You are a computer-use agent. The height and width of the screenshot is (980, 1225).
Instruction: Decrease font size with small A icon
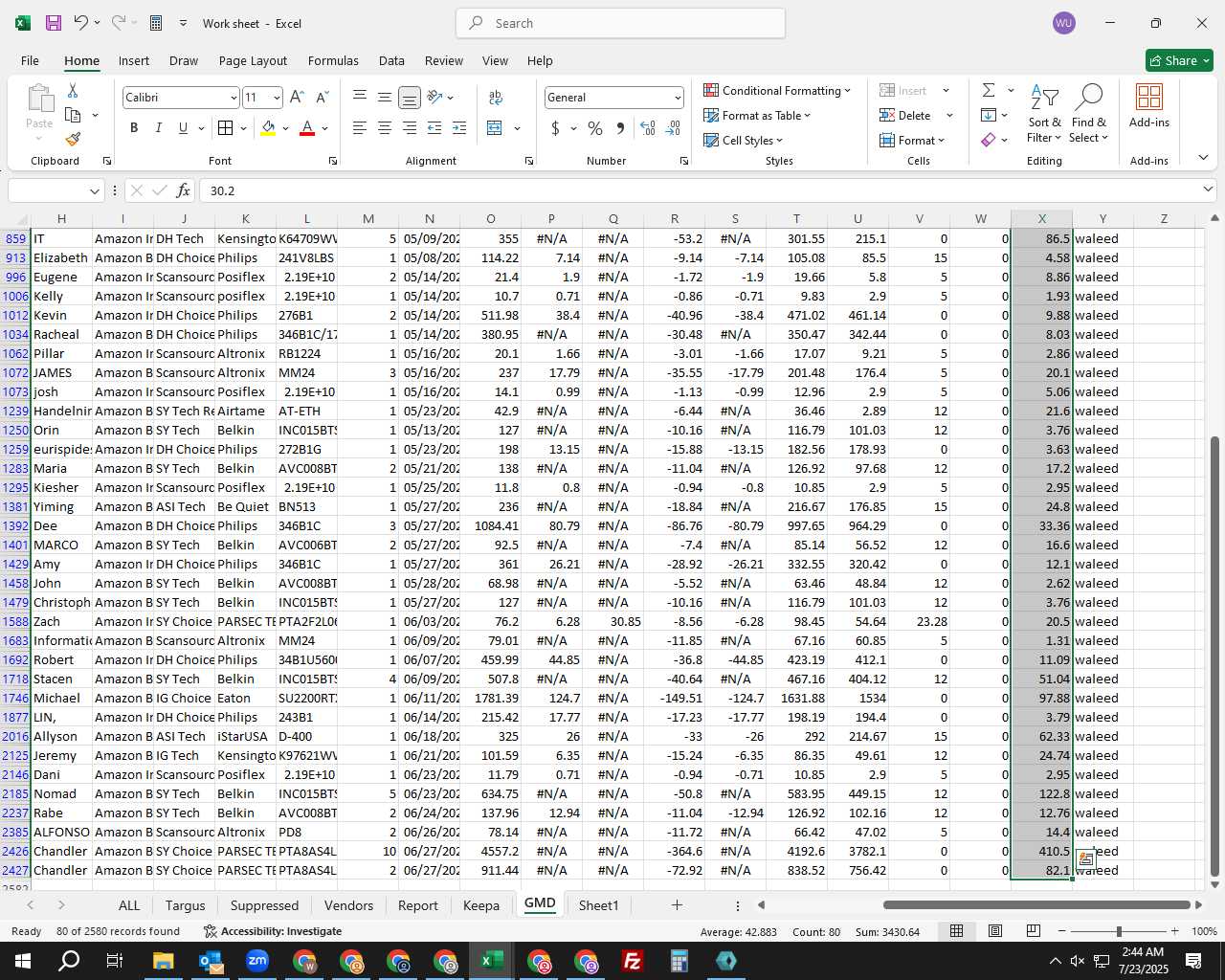[x=322, y=98]
